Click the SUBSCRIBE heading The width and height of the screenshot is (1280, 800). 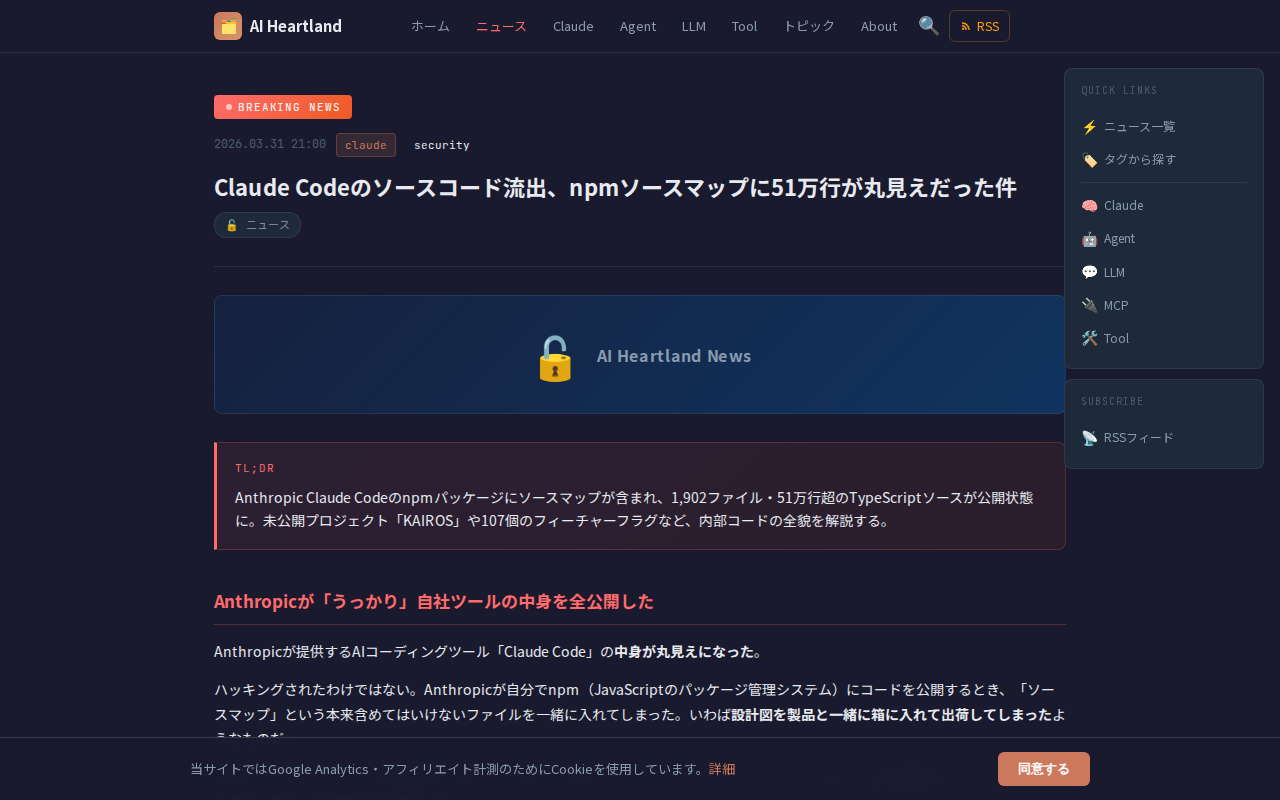point(1113,402)
